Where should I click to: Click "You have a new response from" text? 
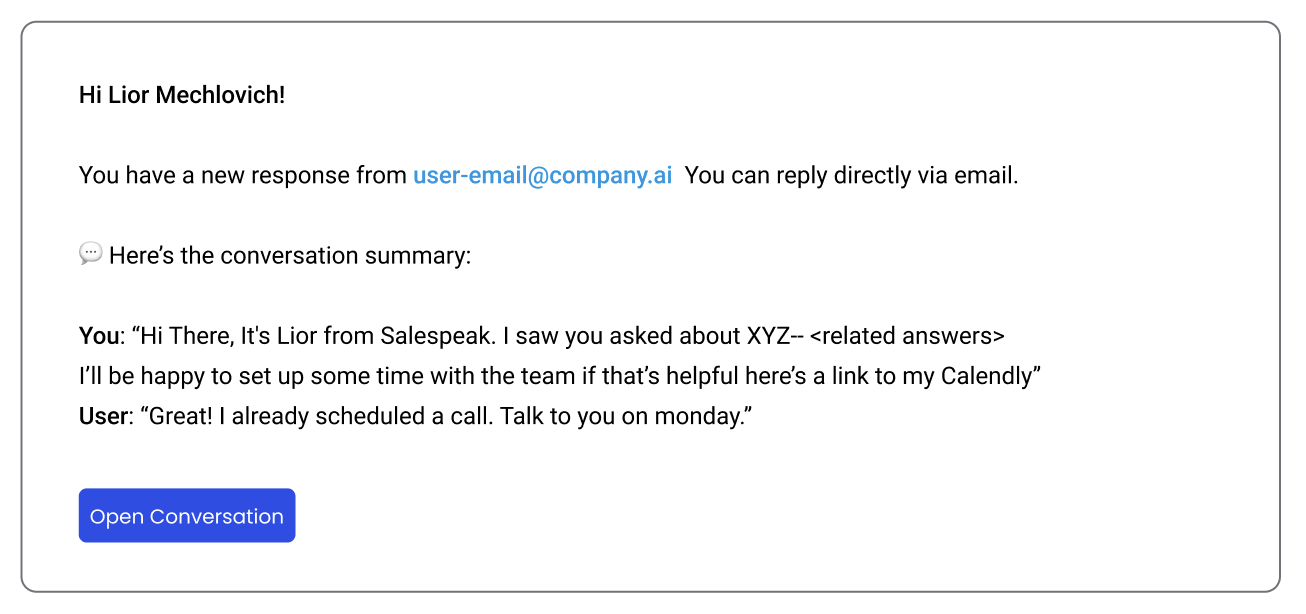pos(243,176)
